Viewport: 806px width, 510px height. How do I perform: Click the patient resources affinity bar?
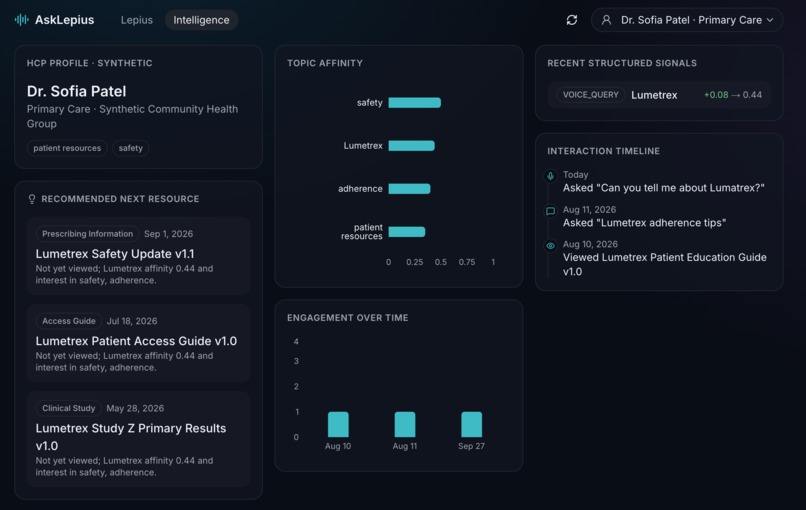click(x=407, y=232)
